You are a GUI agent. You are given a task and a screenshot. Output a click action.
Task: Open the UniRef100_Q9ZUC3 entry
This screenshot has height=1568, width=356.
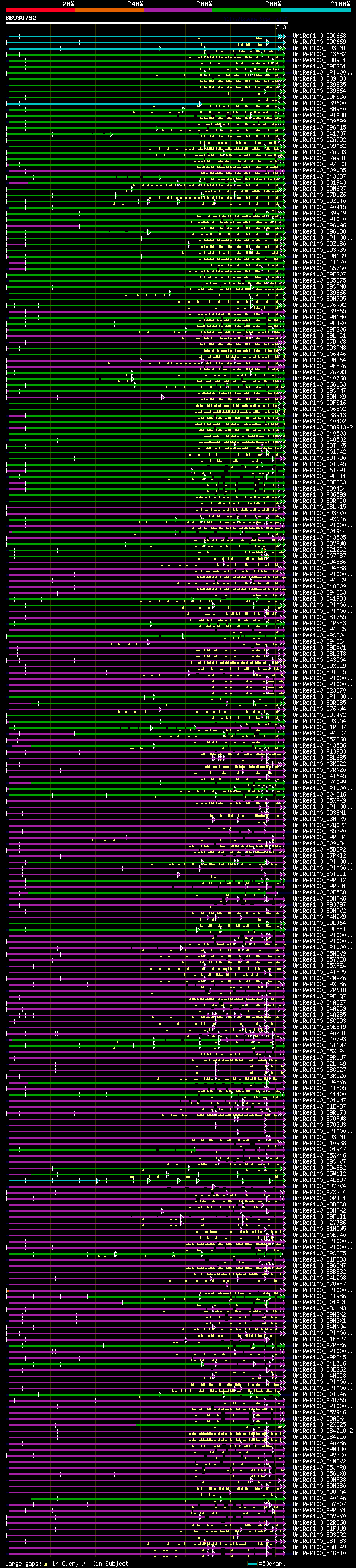[x=319, y=164]
